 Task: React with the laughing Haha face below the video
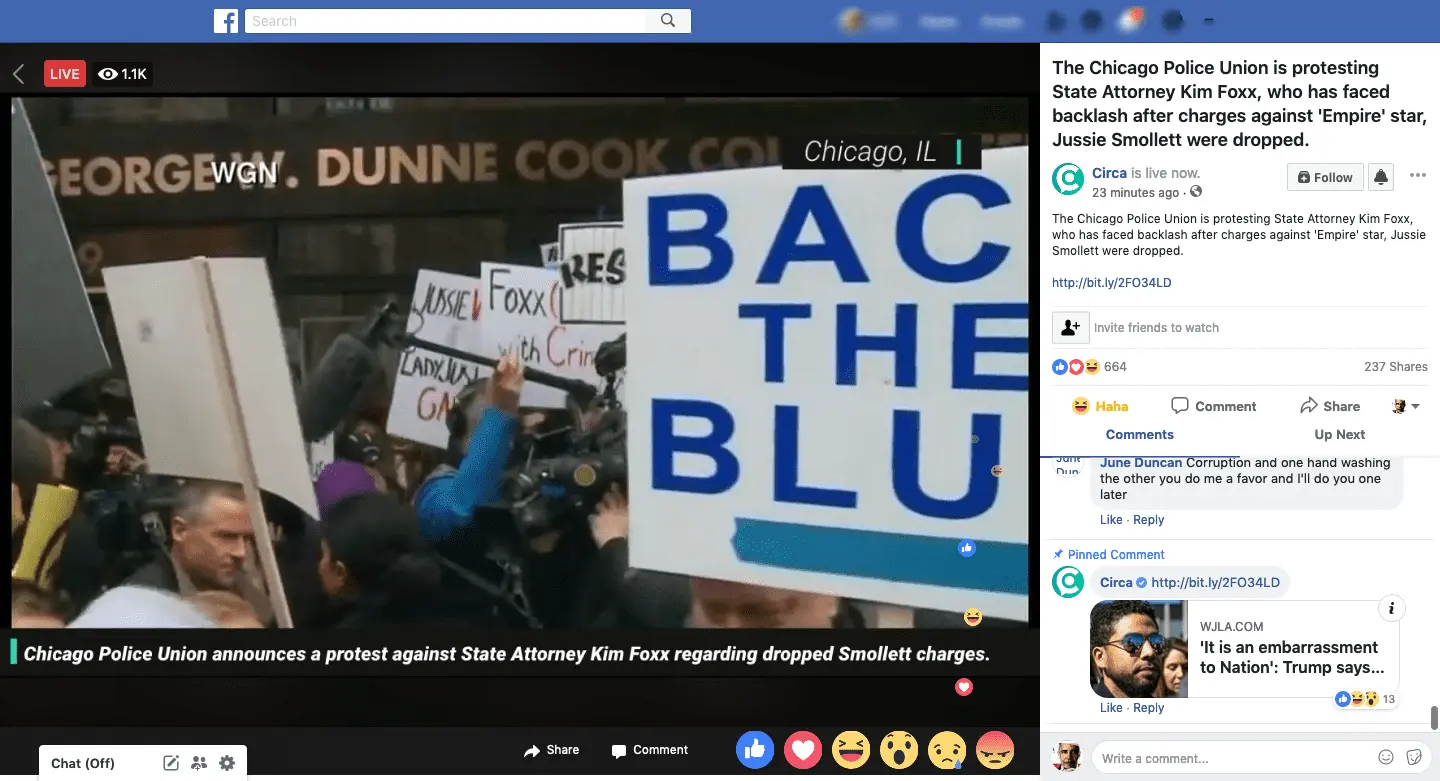851,749
